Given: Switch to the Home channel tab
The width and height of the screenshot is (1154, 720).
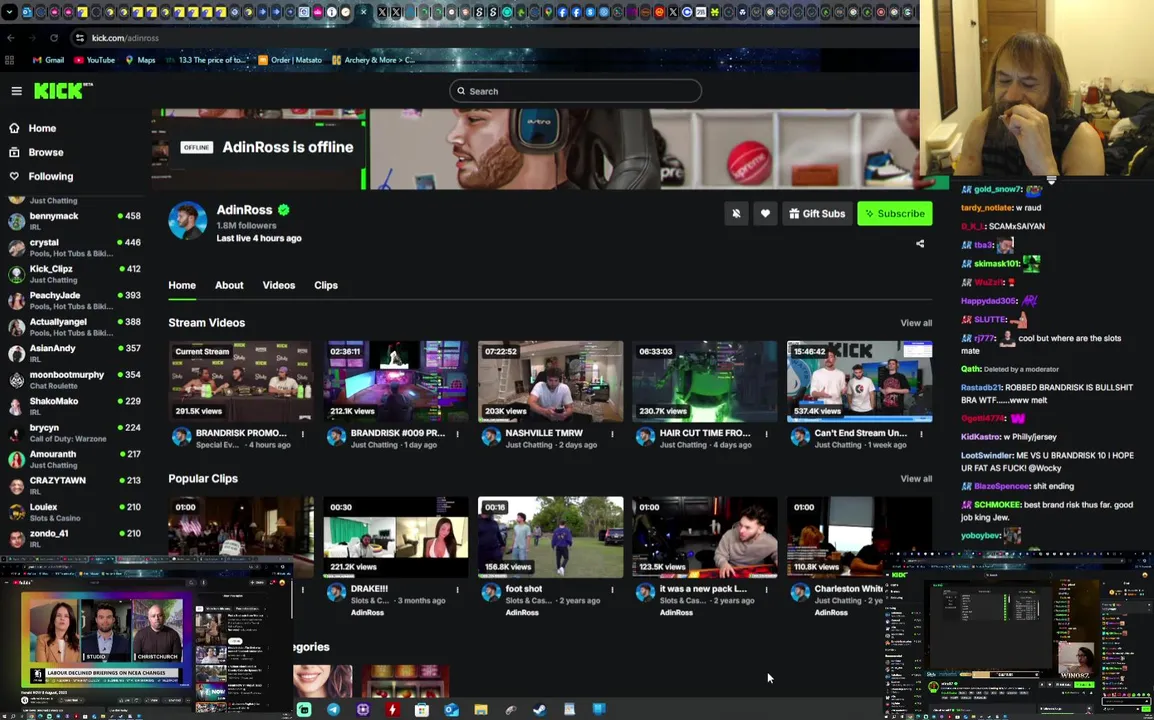Looking at the screenshot, I should tap(182, 286).
